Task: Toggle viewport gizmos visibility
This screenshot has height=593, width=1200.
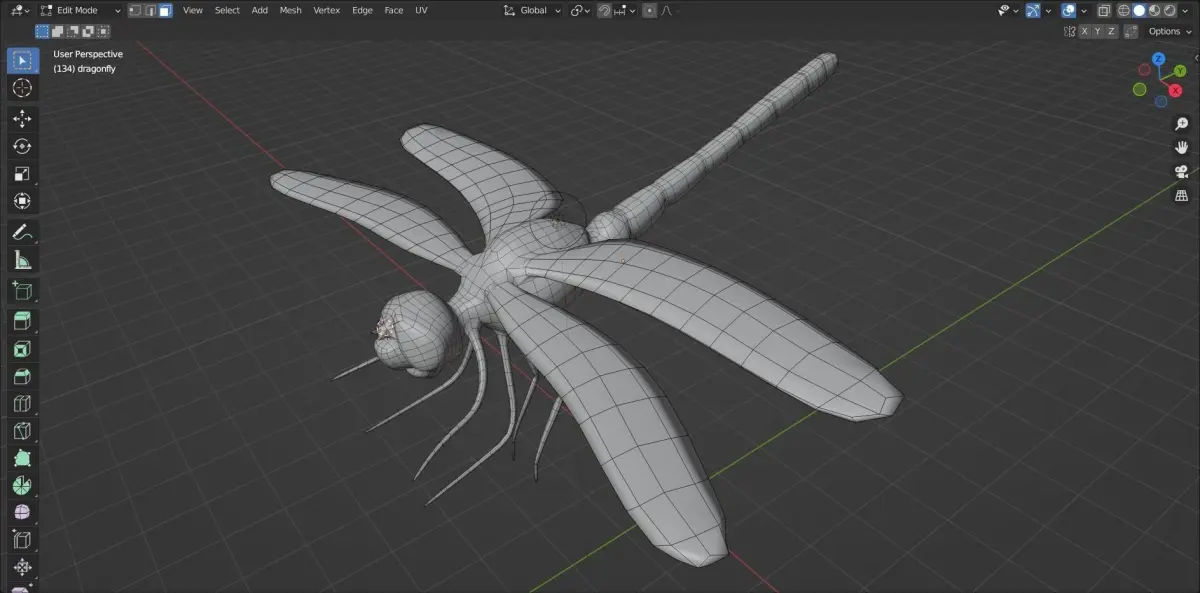Action: [x=1033, y=10]
